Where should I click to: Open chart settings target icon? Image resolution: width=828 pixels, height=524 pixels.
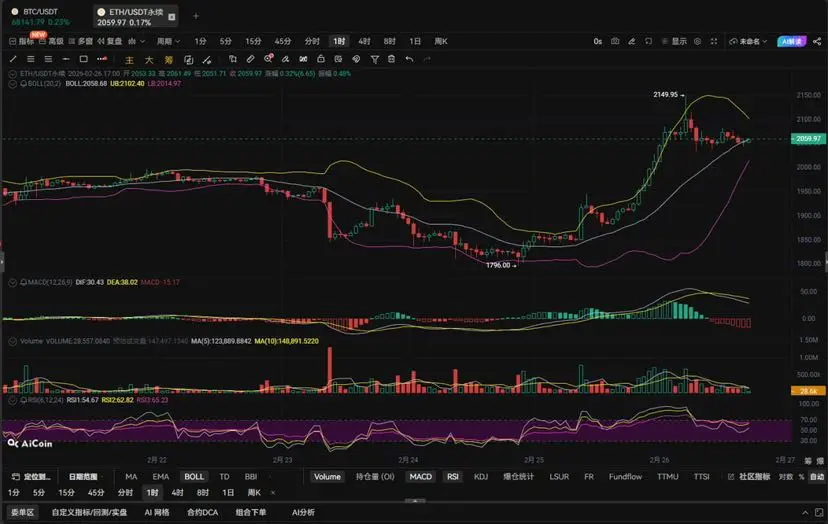point(698,41)
